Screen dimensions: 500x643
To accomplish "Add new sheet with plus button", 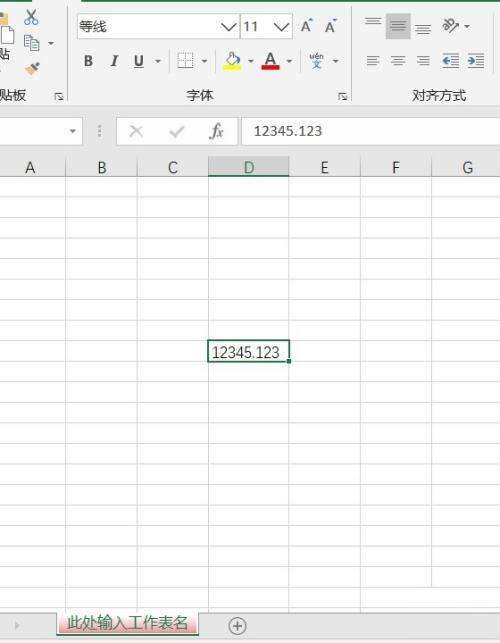I will [237, 626].
